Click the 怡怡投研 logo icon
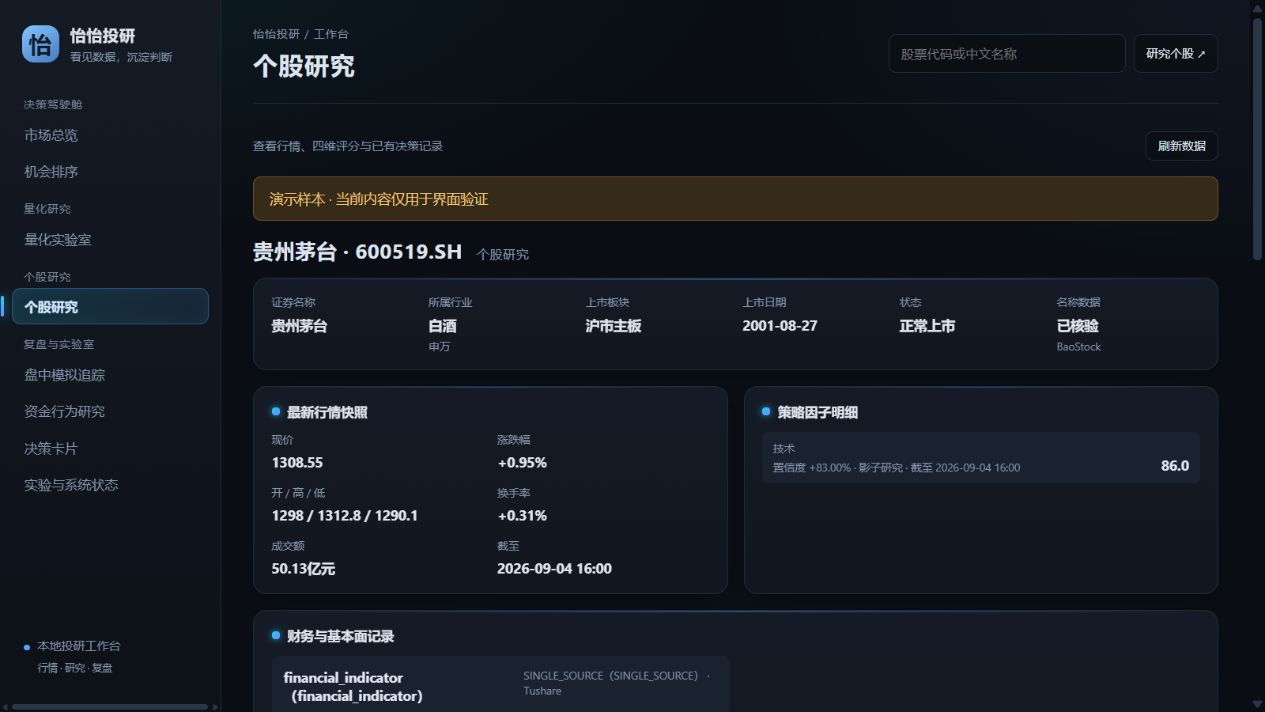 tap(40, 44)
